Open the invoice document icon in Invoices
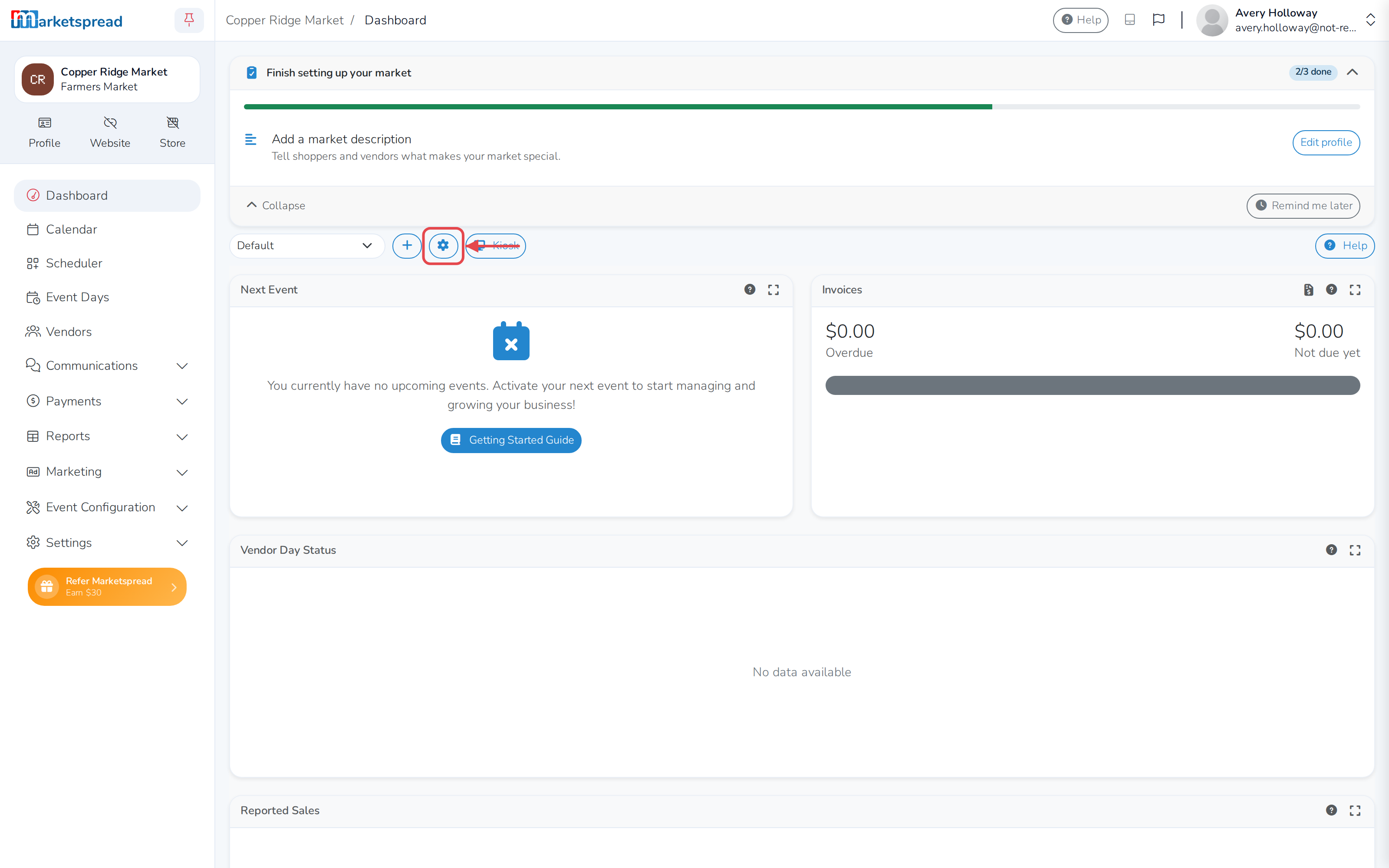1389x868 pixels. 1308,290
